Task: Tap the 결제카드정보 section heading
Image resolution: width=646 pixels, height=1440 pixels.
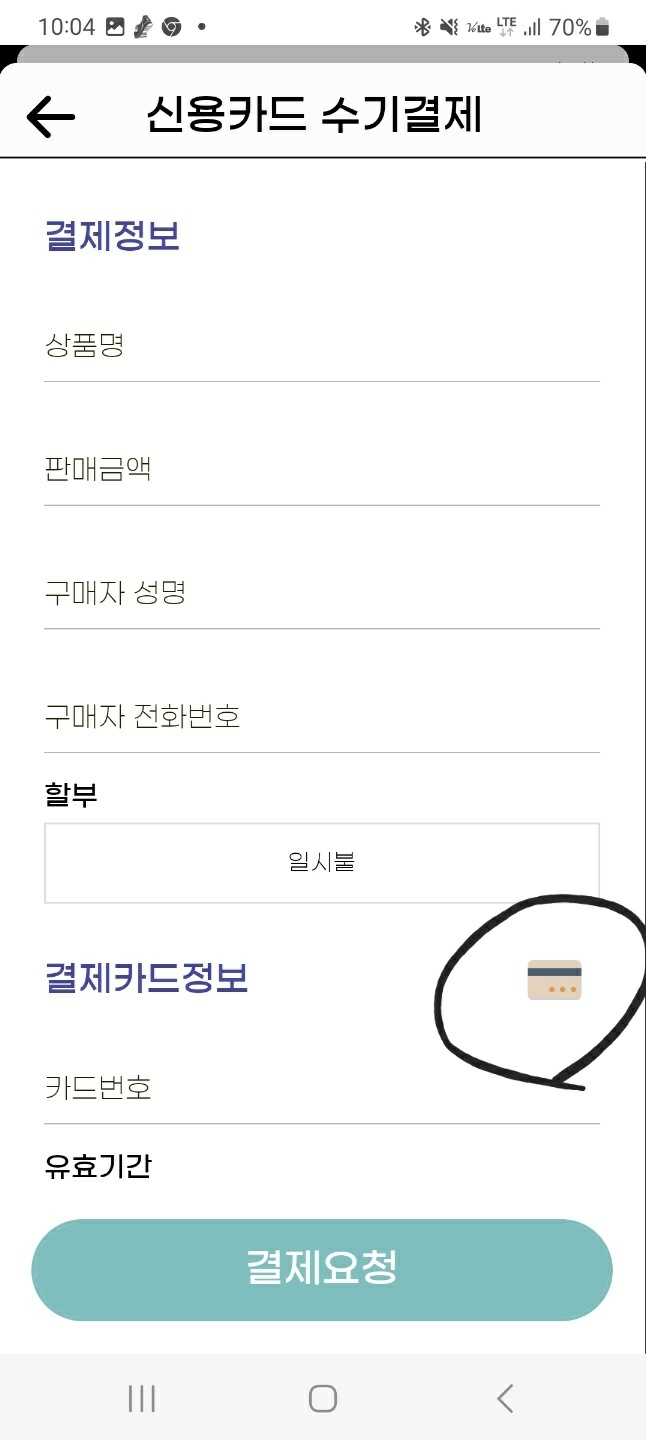Action: pos(147,978)
